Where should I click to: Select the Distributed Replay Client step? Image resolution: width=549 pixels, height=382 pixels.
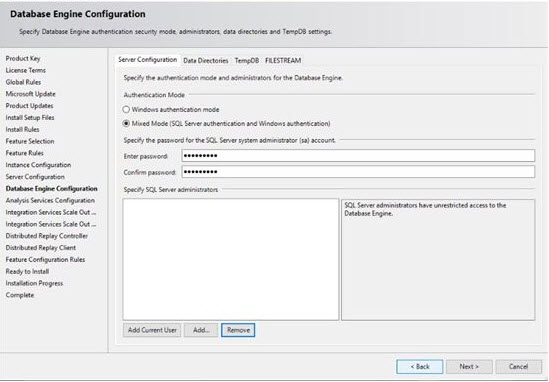[x=41, y=248]
